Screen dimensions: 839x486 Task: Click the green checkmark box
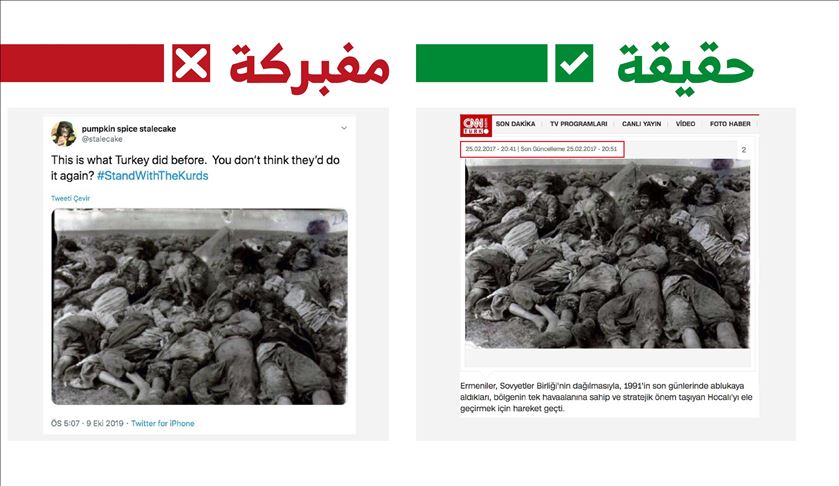(x=574, y=63)
